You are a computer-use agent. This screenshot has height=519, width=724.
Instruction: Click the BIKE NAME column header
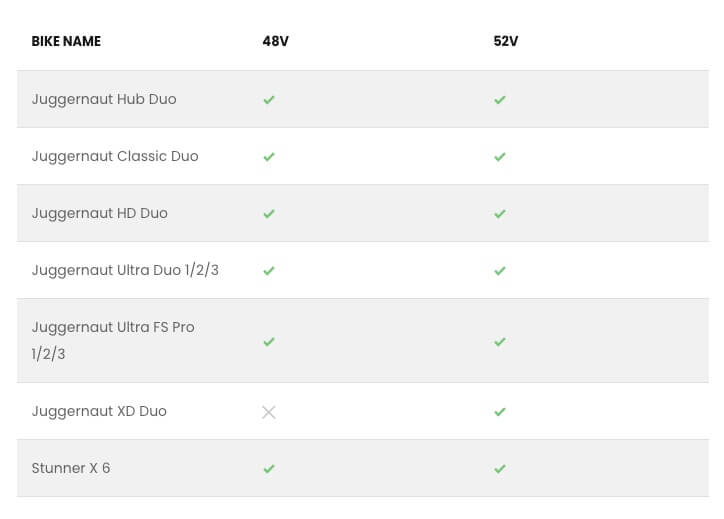66,42
